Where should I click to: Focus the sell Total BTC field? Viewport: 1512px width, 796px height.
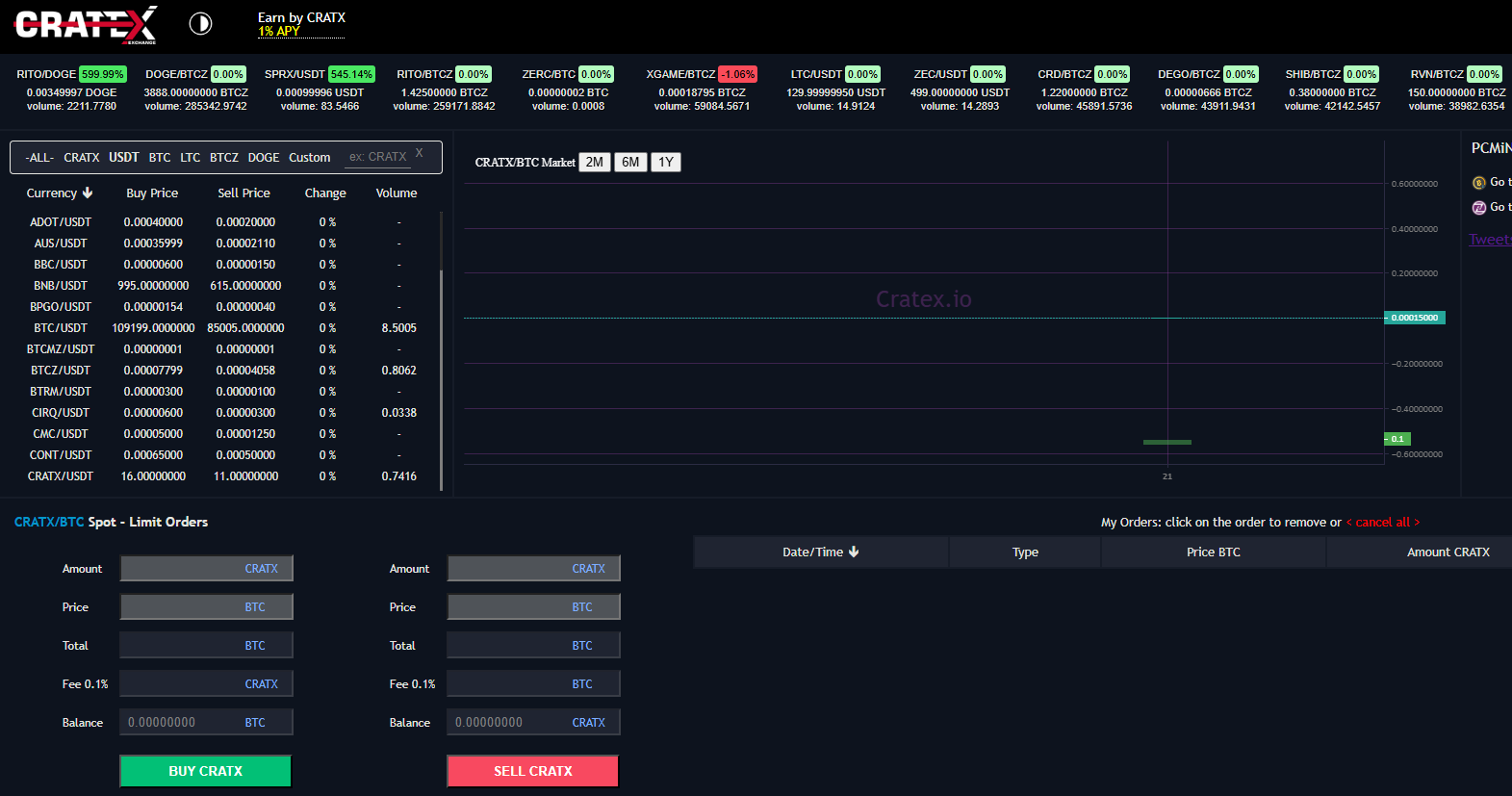(533, 645)
